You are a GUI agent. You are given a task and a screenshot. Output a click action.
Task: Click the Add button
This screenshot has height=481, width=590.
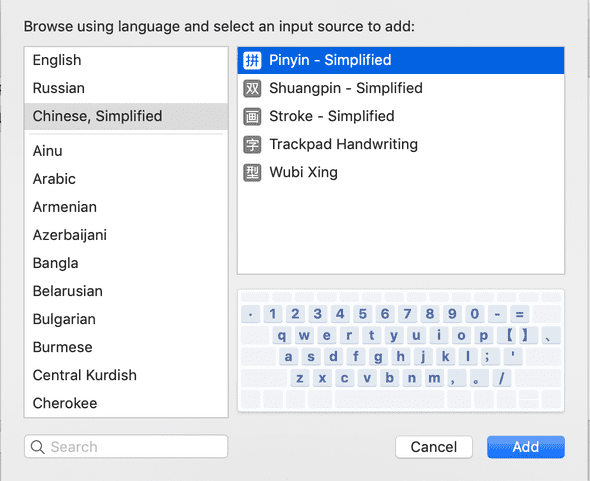click(x=526, y=447)
